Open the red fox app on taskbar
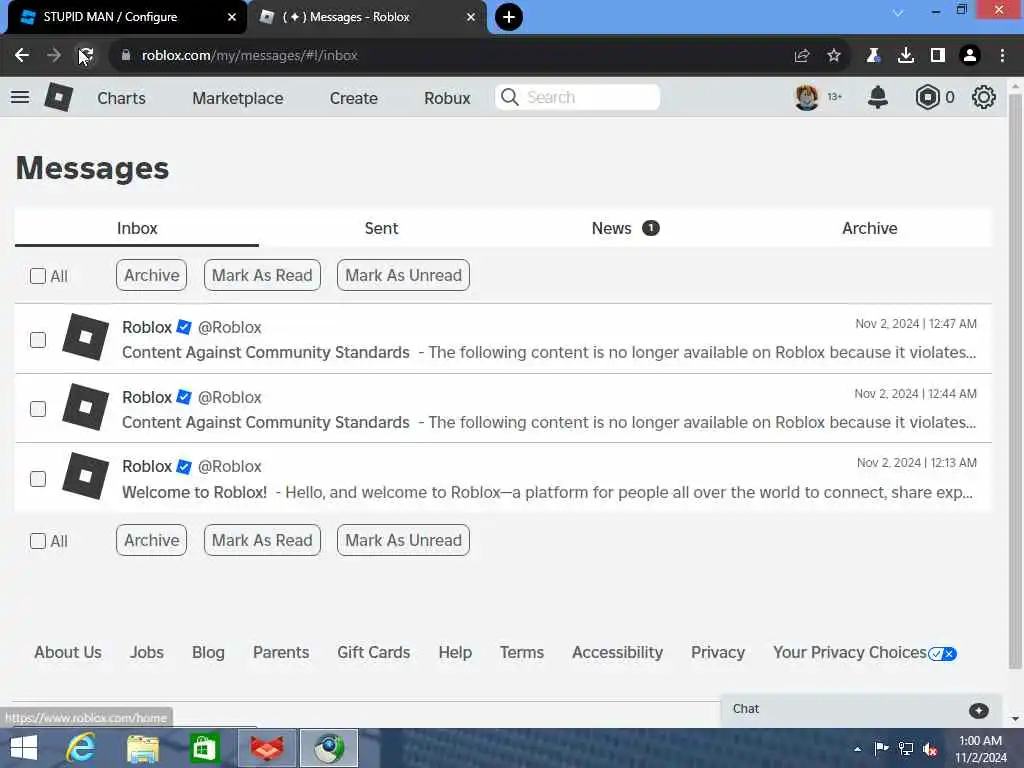This screenshot has height=768, width=1024. [x=267, y=748]
